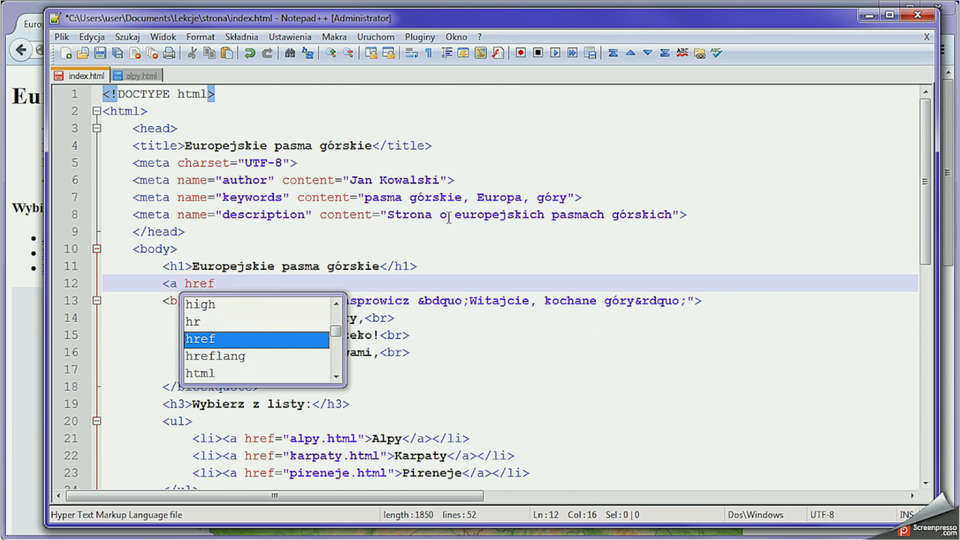Click the horizontal scrollbar right arrow
Image resolution: width=960 pixels, height=540 pixels.
[x=912, y=495]
